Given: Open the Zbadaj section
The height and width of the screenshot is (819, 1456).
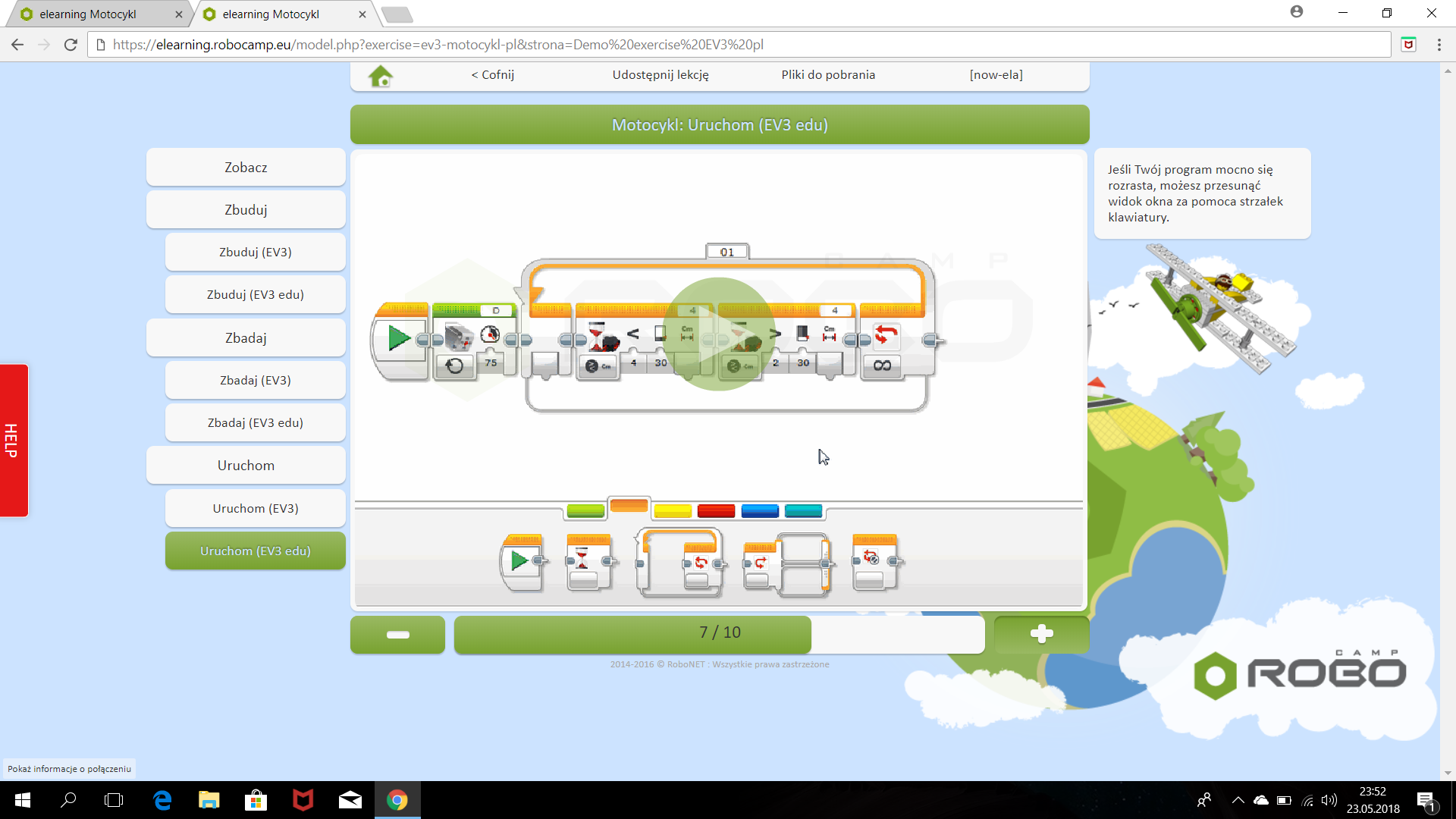Looking at the screenshot, I should pos(246,338).
